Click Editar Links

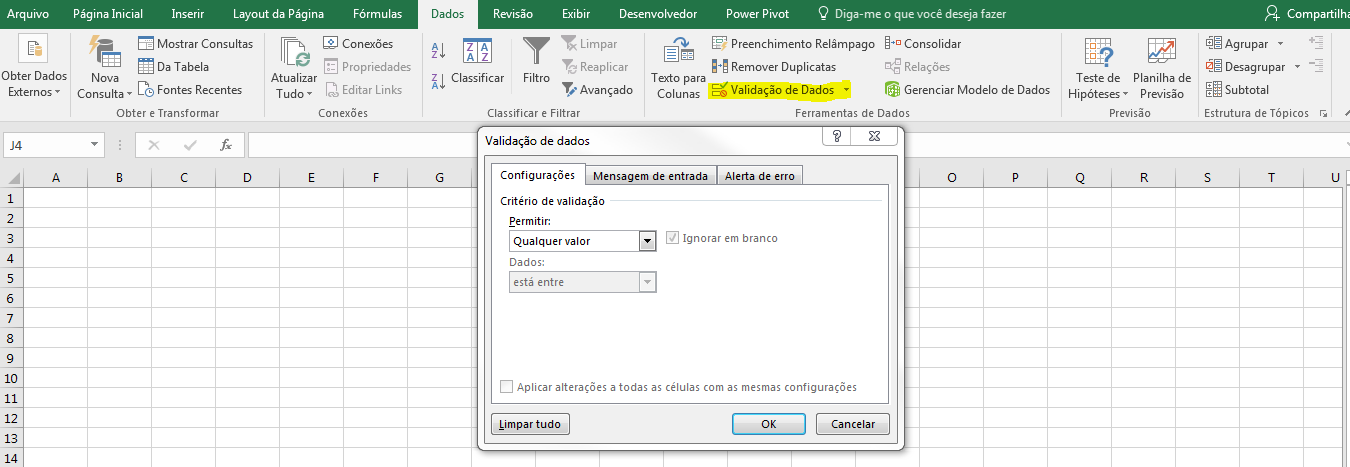363,90
